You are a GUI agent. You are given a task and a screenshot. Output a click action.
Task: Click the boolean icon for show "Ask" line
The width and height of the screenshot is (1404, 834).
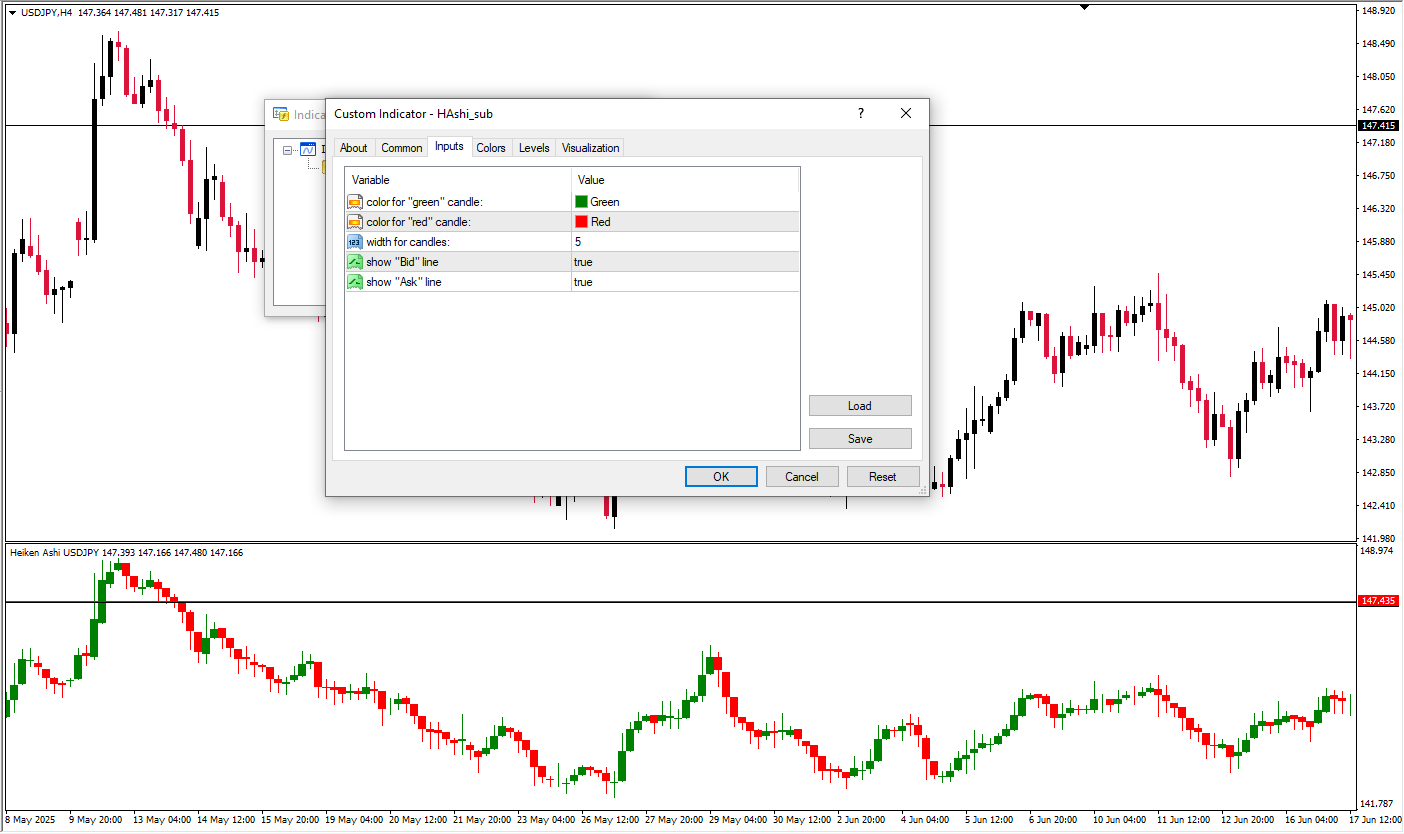coord(355,282)
